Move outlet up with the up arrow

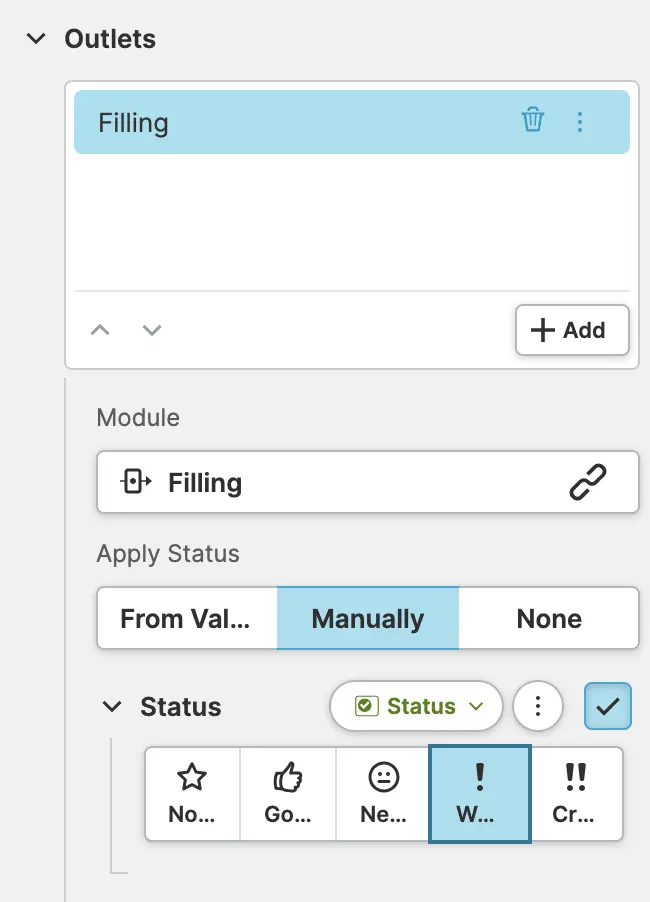pos(100,330)
